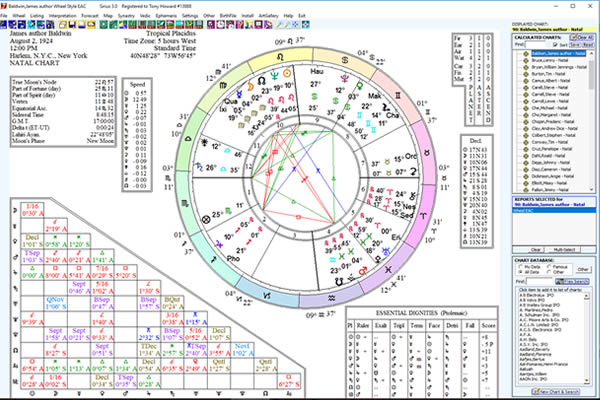The height and width of the screenshot is (400, 600).
Task: Click the Other button beside the database radio buttons
Action: pos(583,269)
